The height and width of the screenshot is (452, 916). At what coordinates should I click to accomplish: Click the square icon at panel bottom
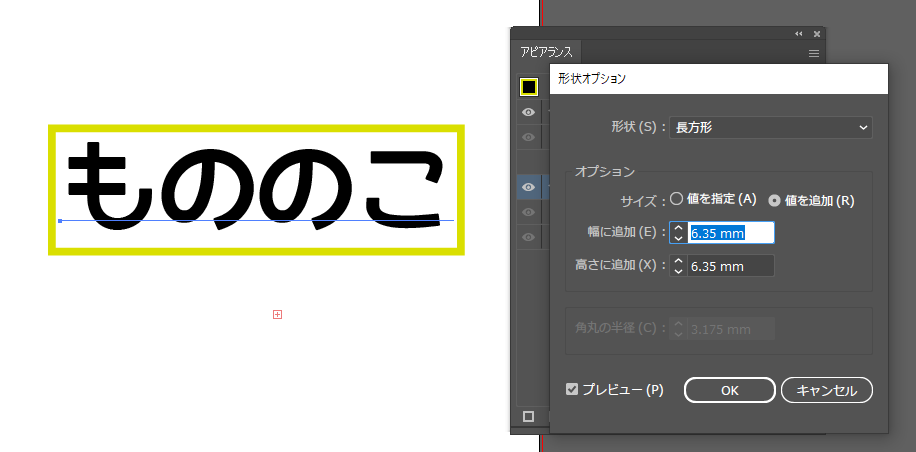529,416
